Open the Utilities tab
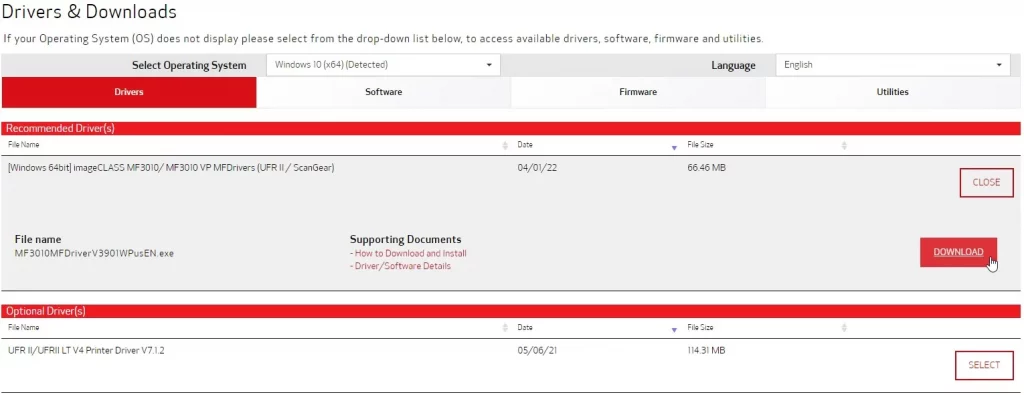The width and height of the screenshot is (1024, 395). point(892,92)
